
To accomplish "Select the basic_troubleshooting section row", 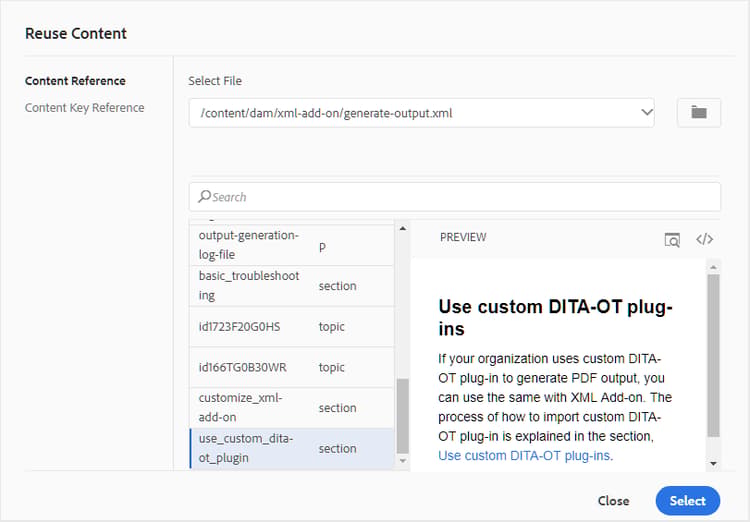I will [x=291, y=286].
